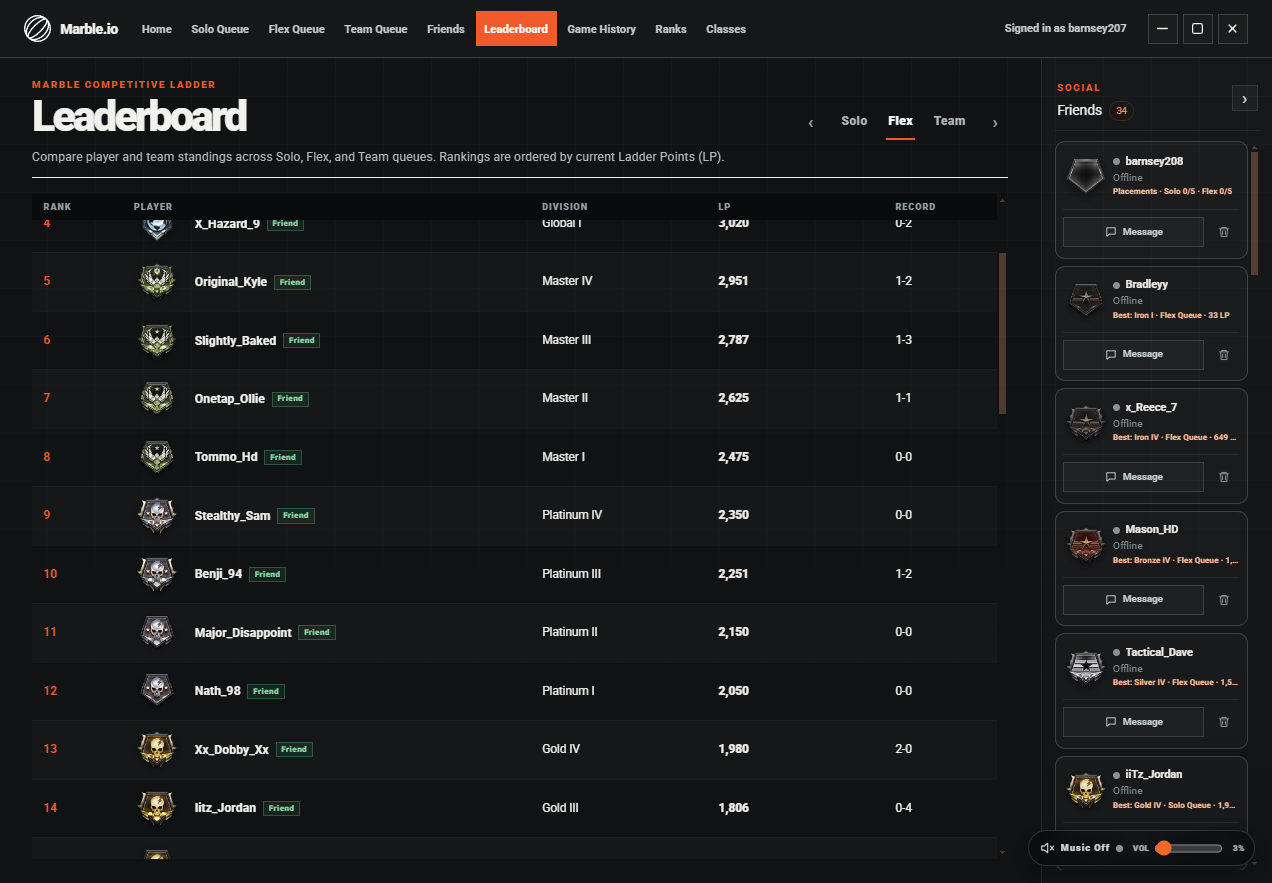Image resolution: width=1272 pixels, height=883 pixels.
Task: Click Onetap_Ollie's rank emblem
Action: (x=155, y=398)
